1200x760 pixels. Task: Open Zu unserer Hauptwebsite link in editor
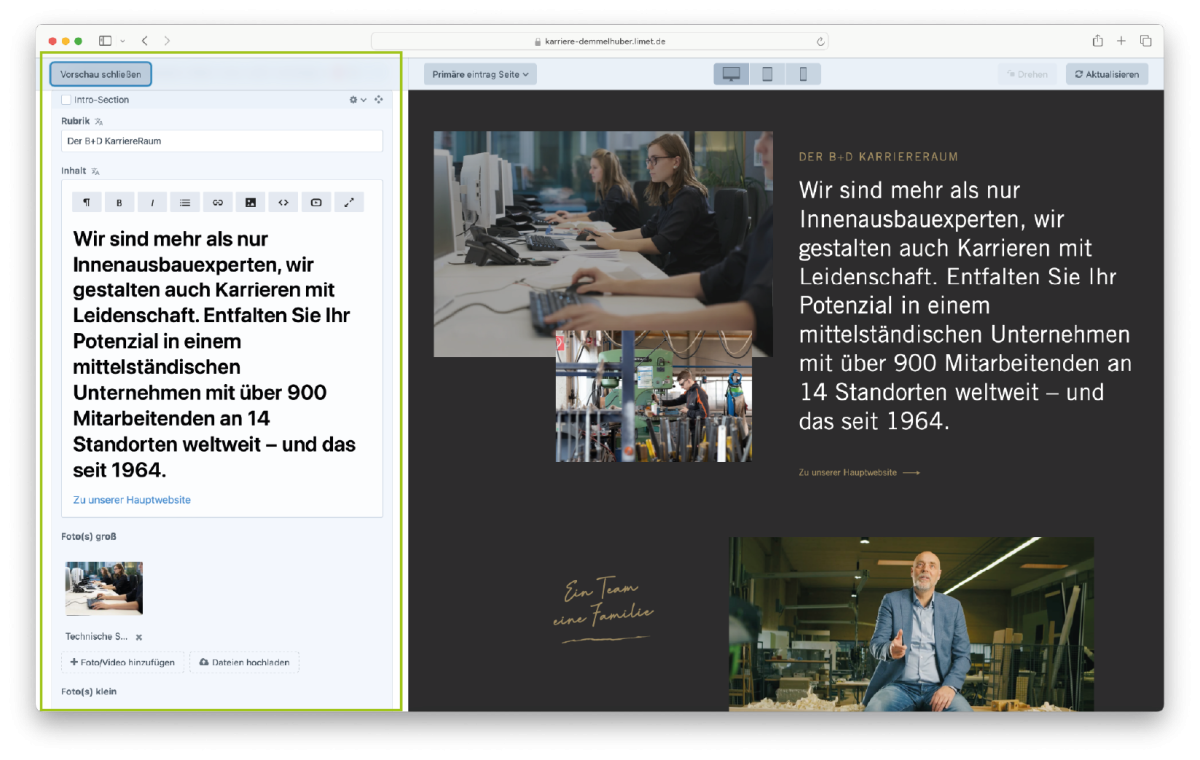click(x=132, y=500)
